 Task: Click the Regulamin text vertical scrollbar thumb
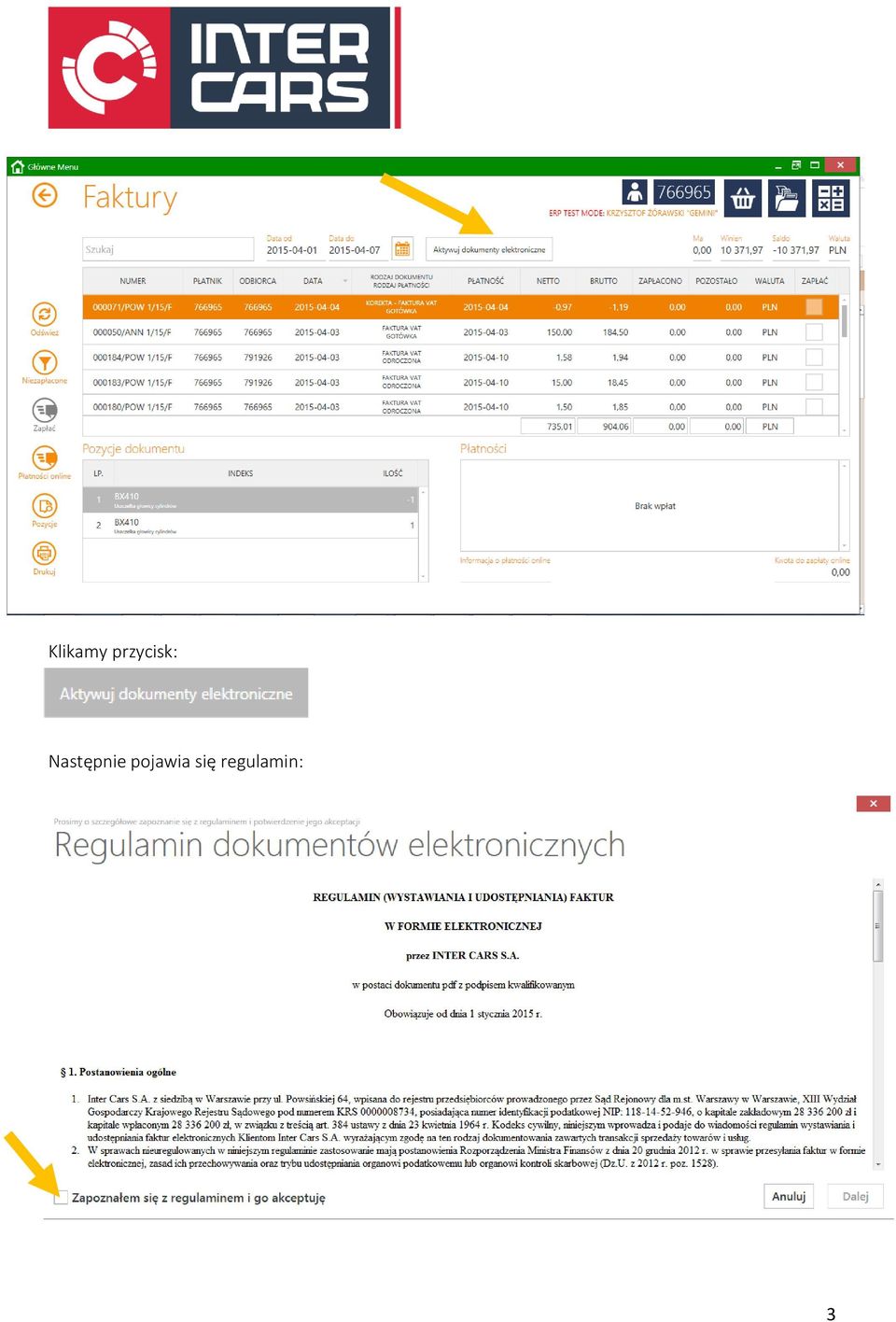tap(877, 924)
